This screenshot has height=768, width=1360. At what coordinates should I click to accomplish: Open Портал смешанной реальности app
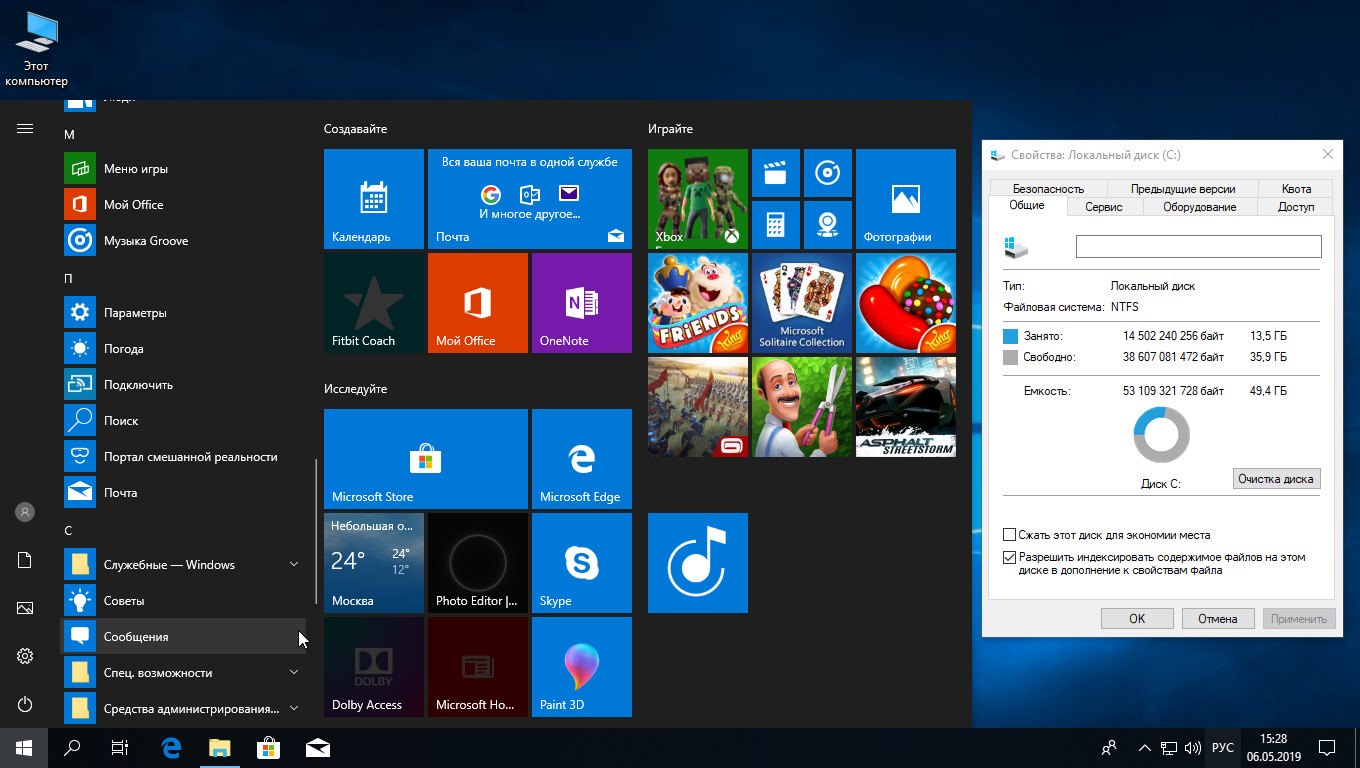[185, 457]
